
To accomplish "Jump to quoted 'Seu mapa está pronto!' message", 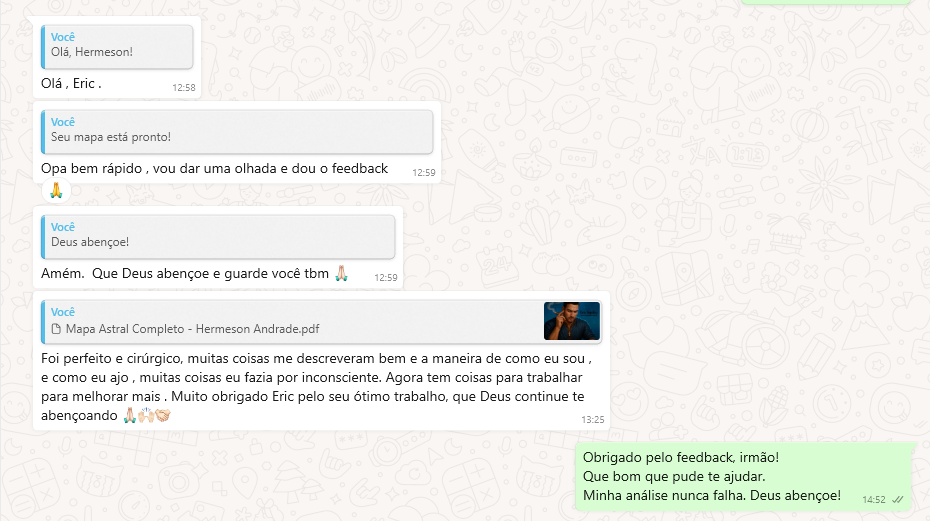I will tap(237, 132).
